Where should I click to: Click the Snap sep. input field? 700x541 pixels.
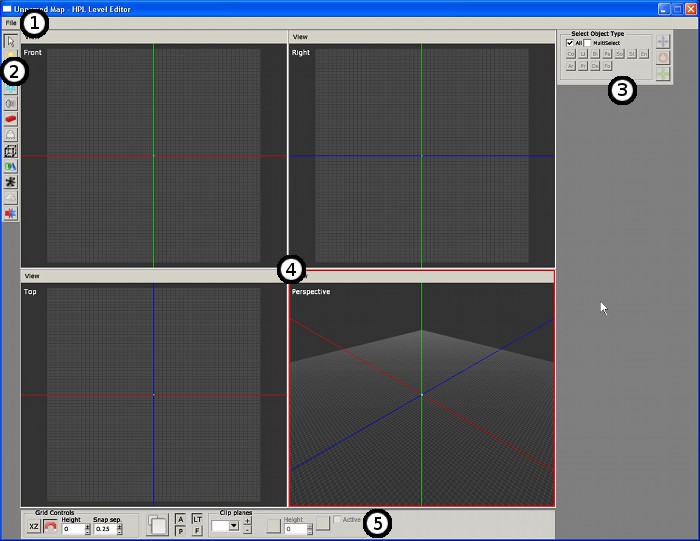point(104,528)
